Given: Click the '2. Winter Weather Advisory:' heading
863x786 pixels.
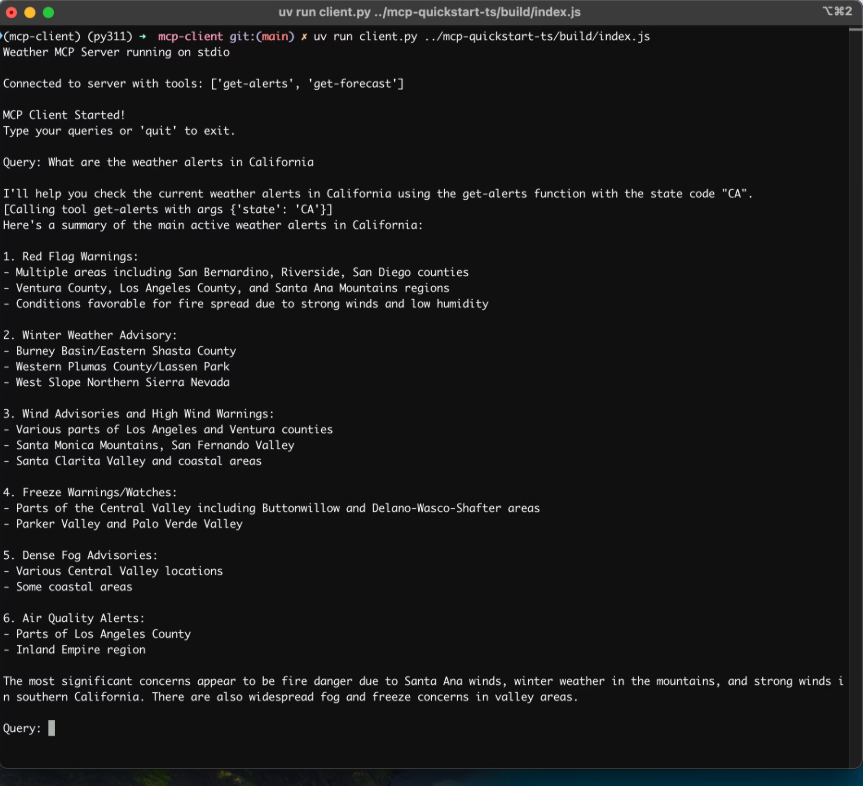Looking at the screenshot, I should click(90, 335).
